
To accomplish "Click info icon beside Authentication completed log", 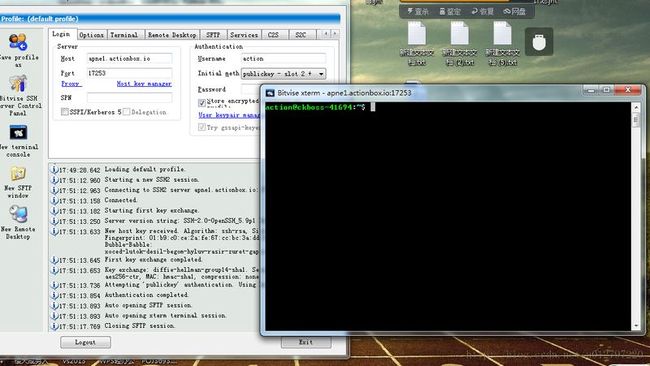I will click(x=54, y=296).
